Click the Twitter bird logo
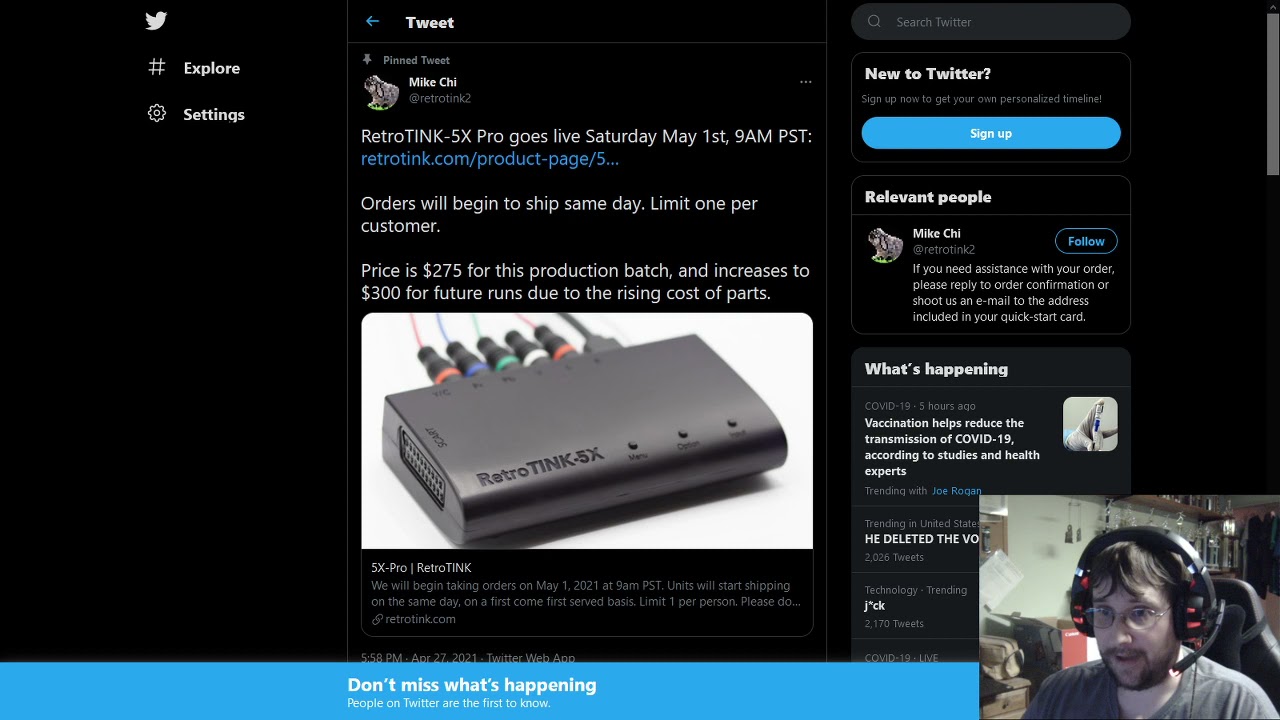 tap(156, 21)
